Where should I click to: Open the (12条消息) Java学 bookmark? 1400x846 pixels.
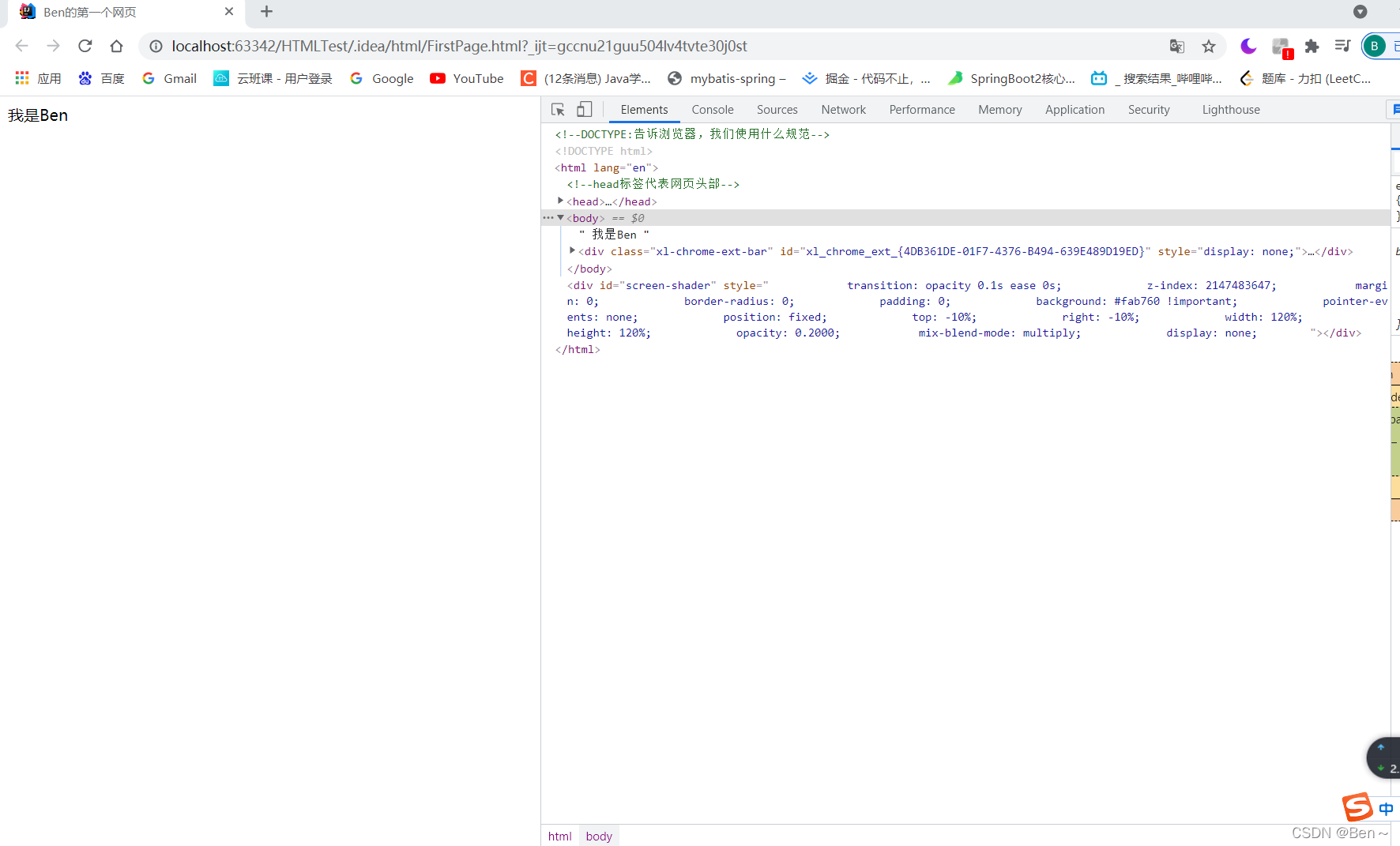tap(586, 78)
